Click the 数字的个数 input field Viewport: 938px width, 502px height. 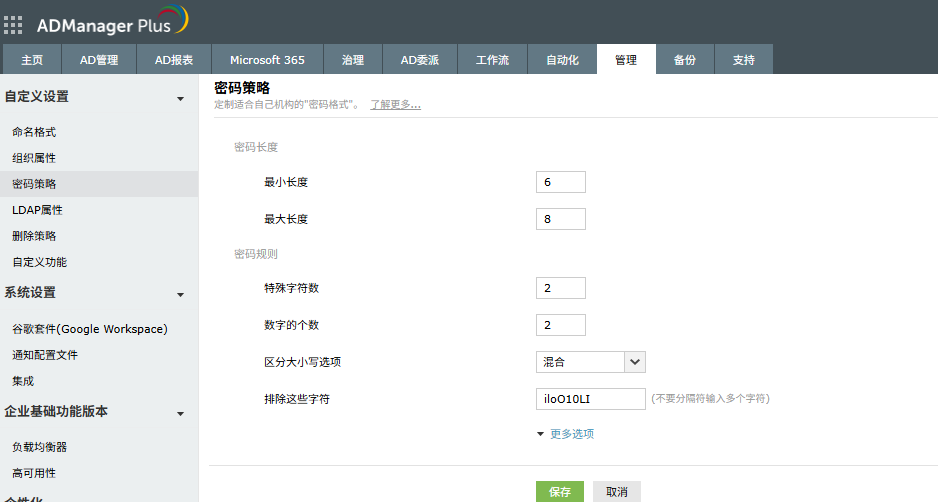coord(561,325)
